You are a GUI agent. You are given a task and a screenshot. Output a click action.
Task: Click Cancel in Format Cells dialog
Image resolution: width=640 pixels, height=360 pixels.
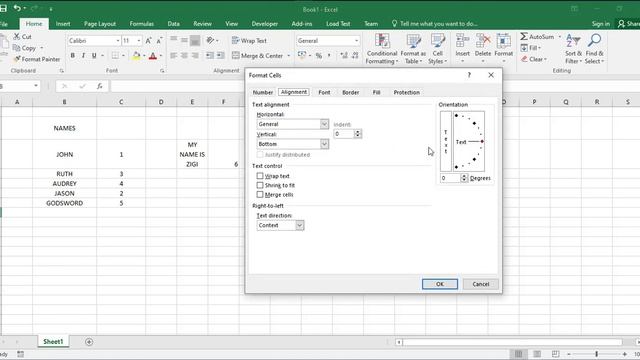point(480,284)
